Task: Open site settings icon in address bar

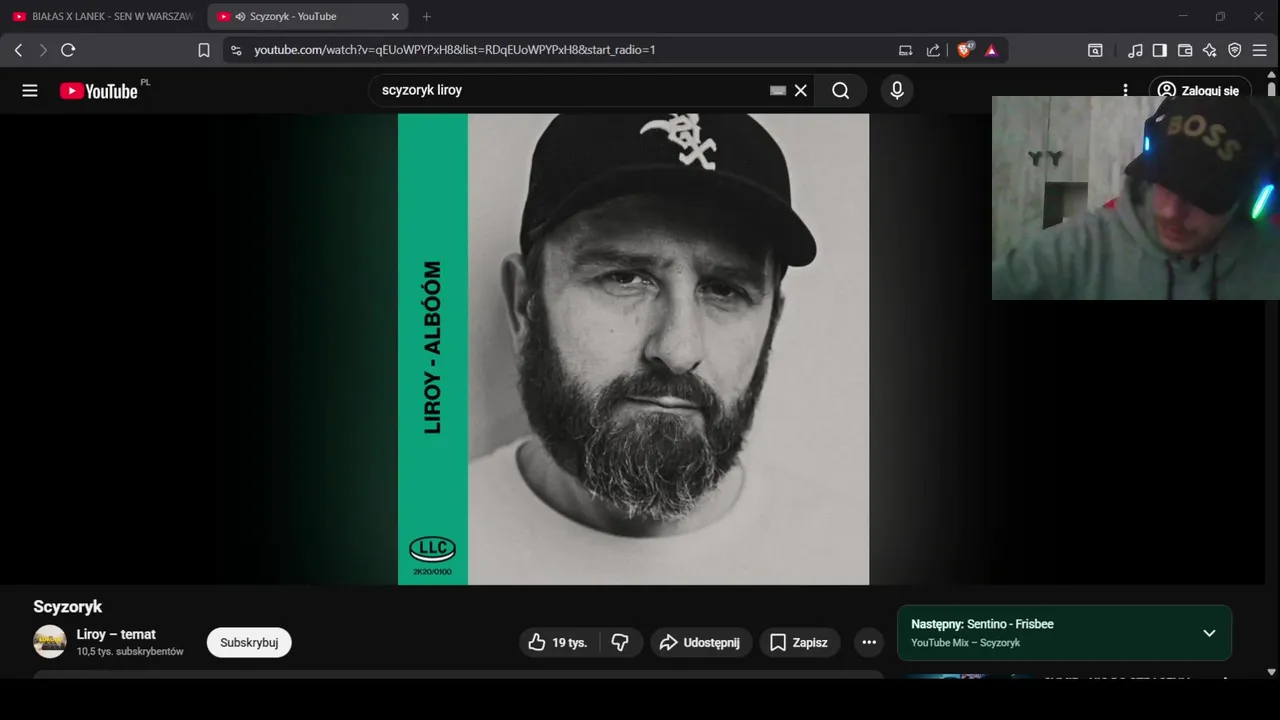Action: pos(235,50)
